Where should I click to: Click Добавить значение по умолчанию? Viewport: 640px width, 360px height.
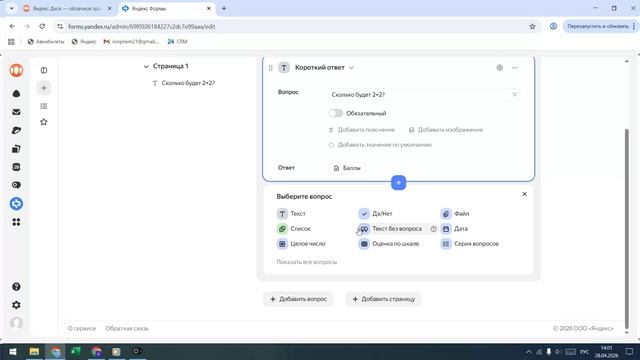(x=380, y=145)
